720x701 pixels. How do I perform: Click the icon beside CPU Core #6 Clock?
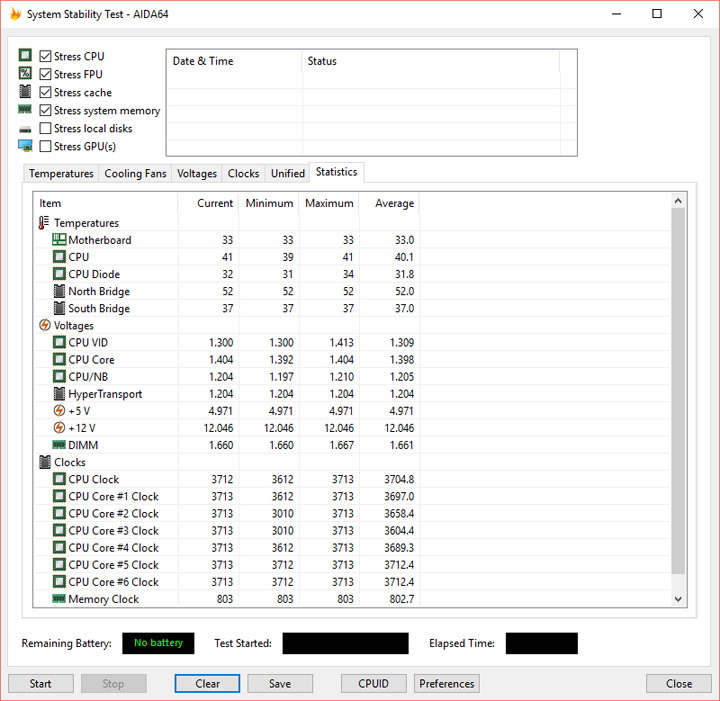pos(59,582)
